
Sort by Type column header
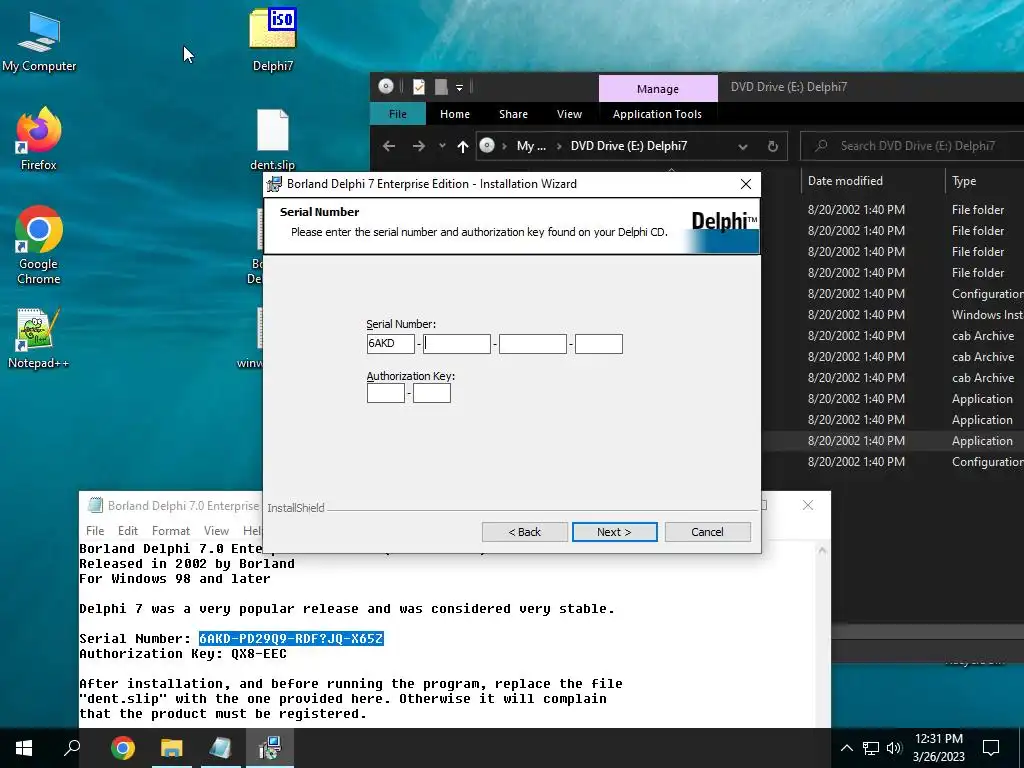point(964,181)
